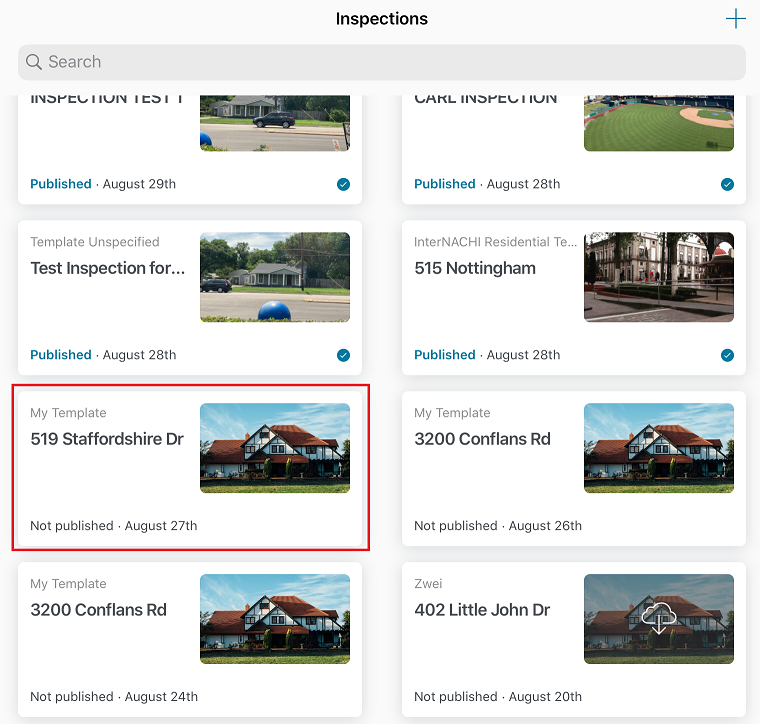The width and height of the screenshot is (760, 724).
Task: Open the 515 Nottingham inspection title
Action: (475, 268)
